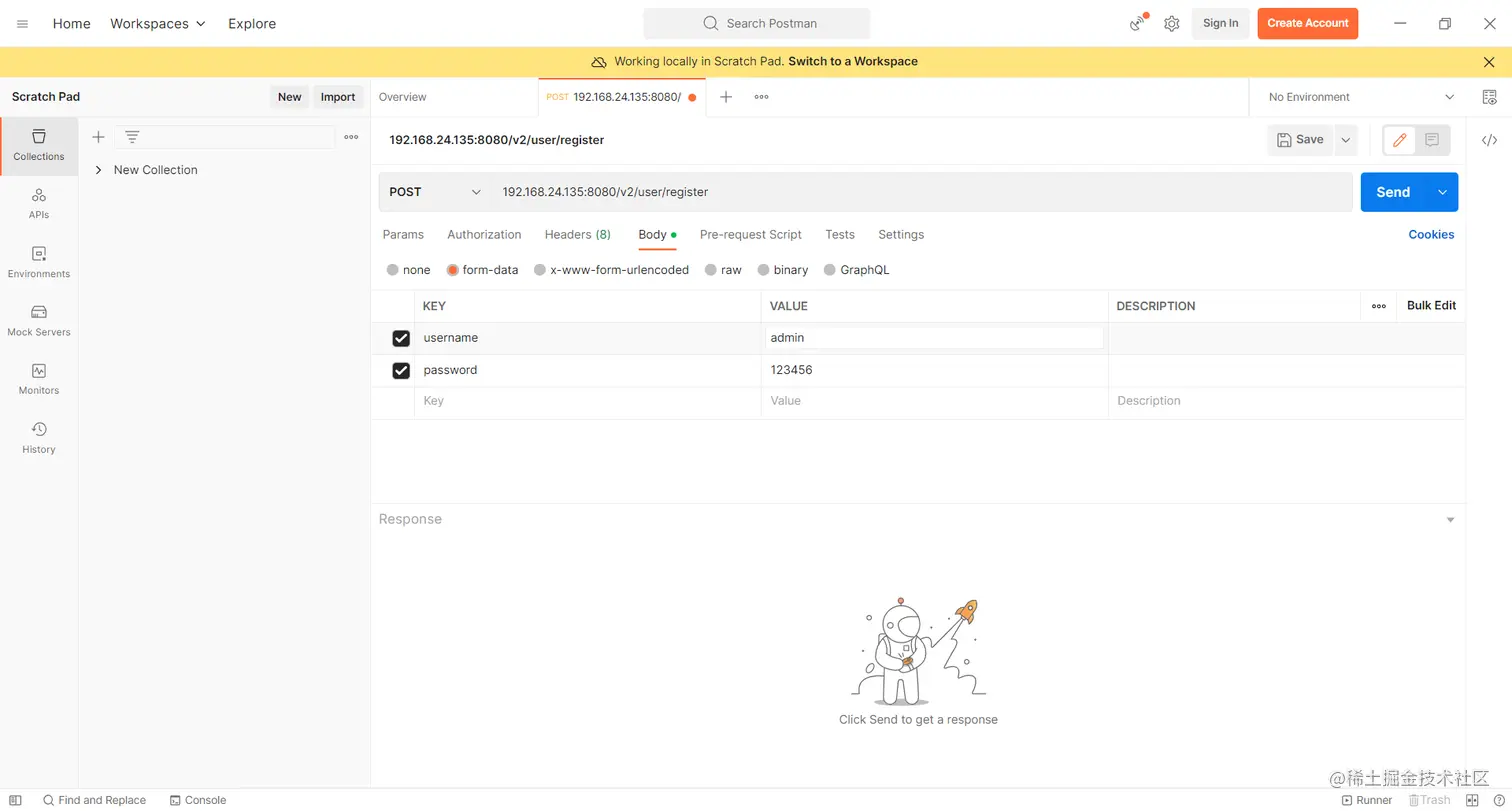Screen dimensions: 1512x811
Task: Open Find and Replace
Action: coord(94,800)
